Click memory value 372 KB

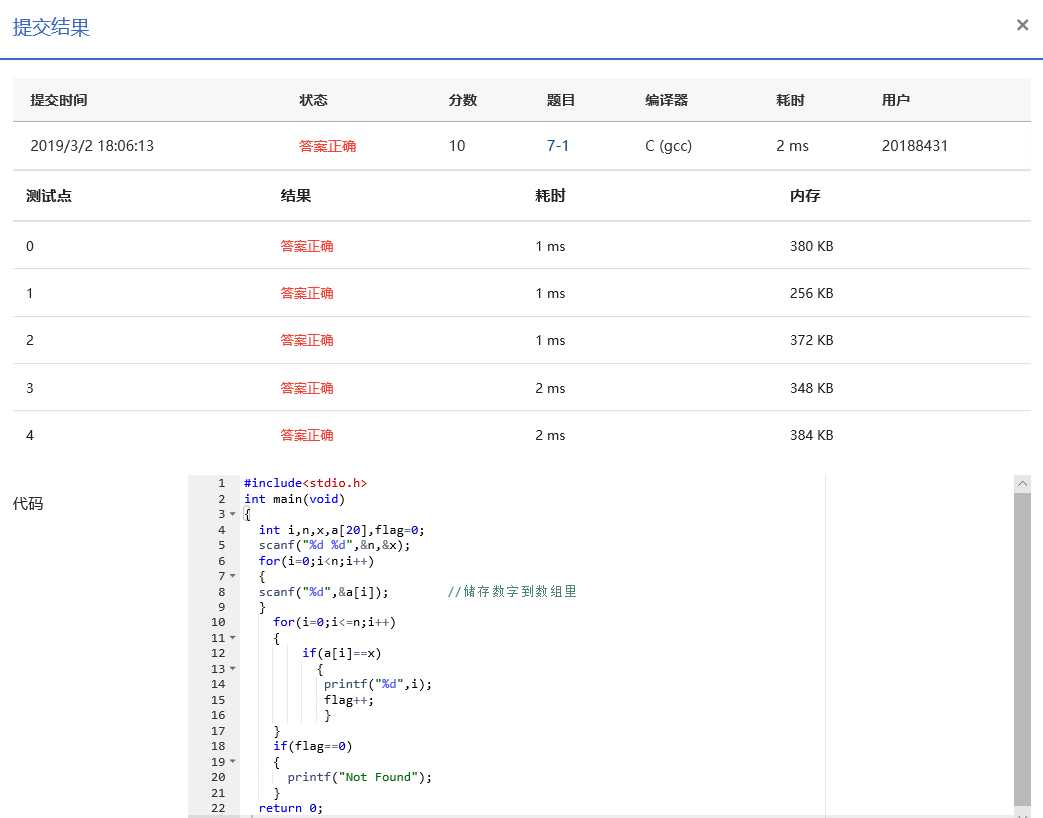[x=812, y=341]
